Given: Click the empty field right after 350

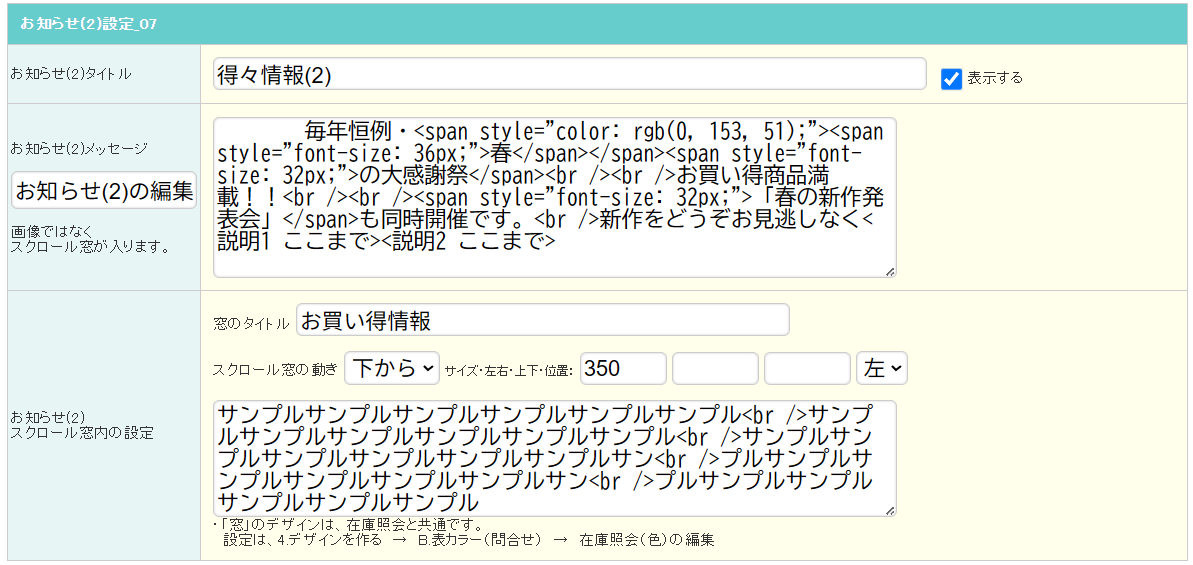Looking at the screenshot, I should point(715,369).
